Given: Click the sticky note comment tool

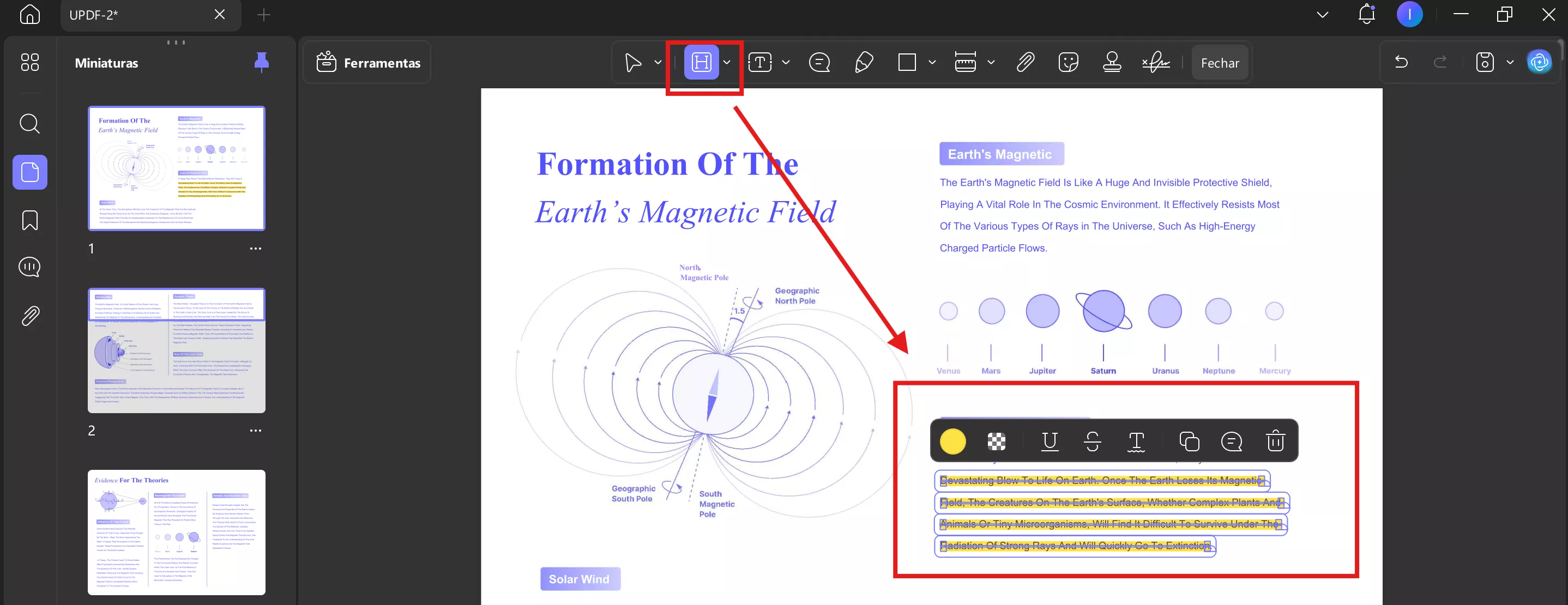Looking at the screenshot, I should [819, 62].
